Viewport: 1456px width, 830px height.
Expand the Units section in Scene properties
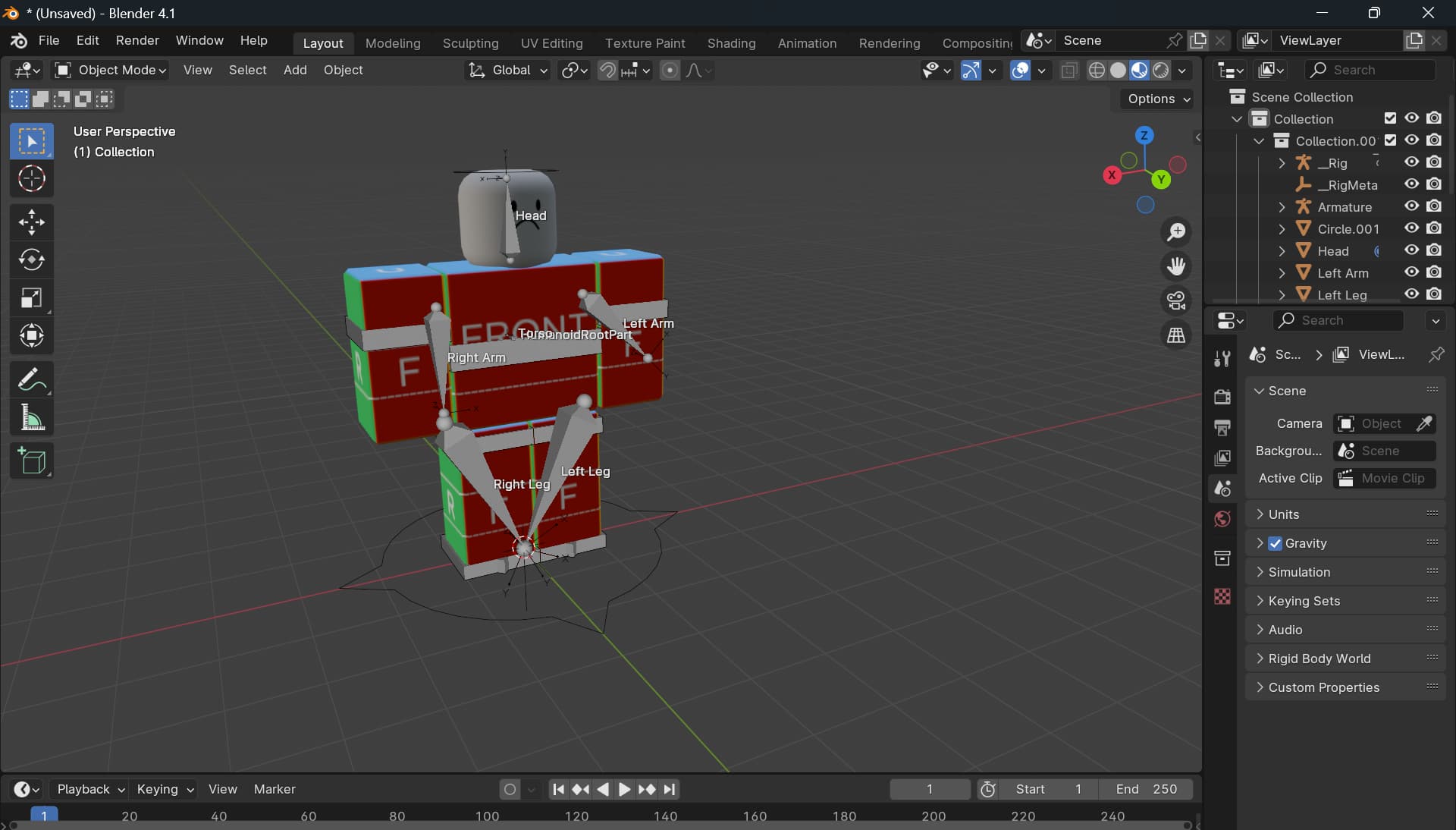(x=1261, y=514)
